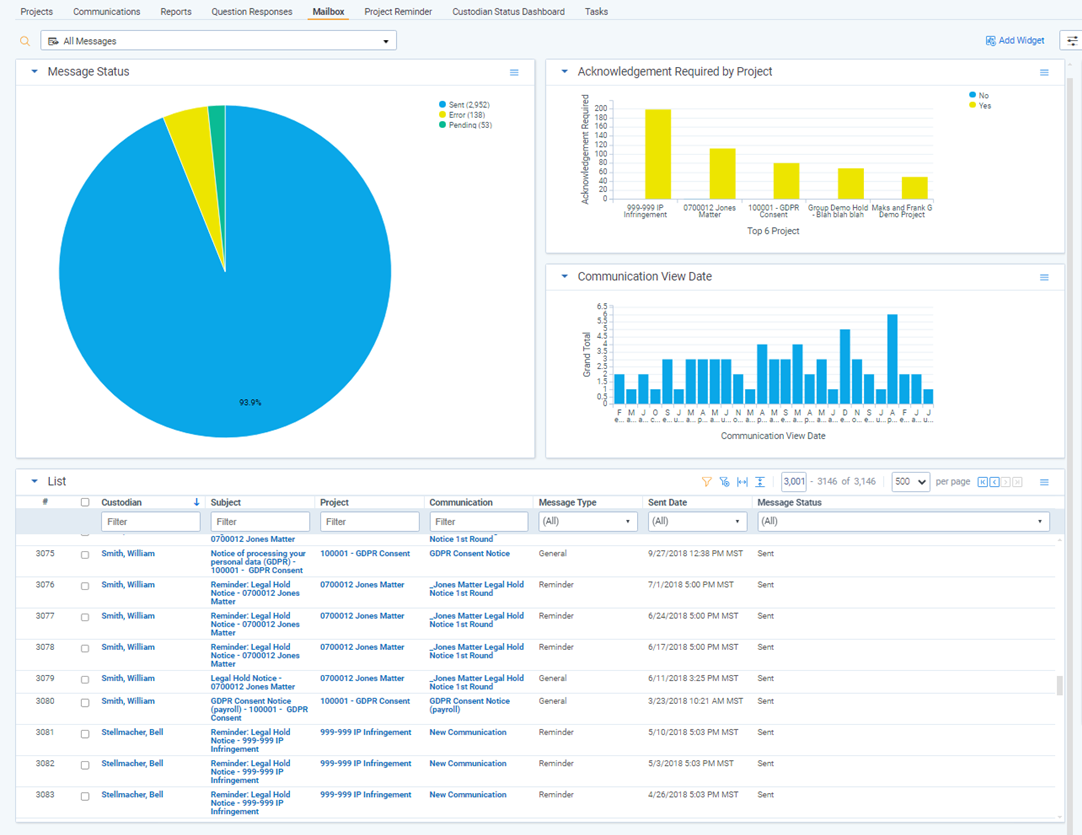Open dashboard settings sliders icon
Viewport: 1082px width, 835px height.
[1072, 41]
